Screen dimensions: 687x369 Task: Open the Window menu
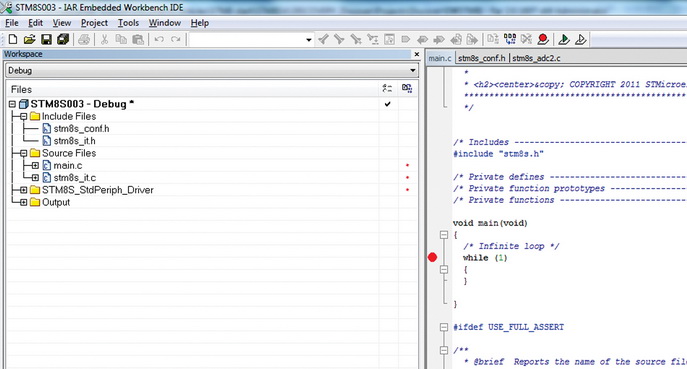165,23
